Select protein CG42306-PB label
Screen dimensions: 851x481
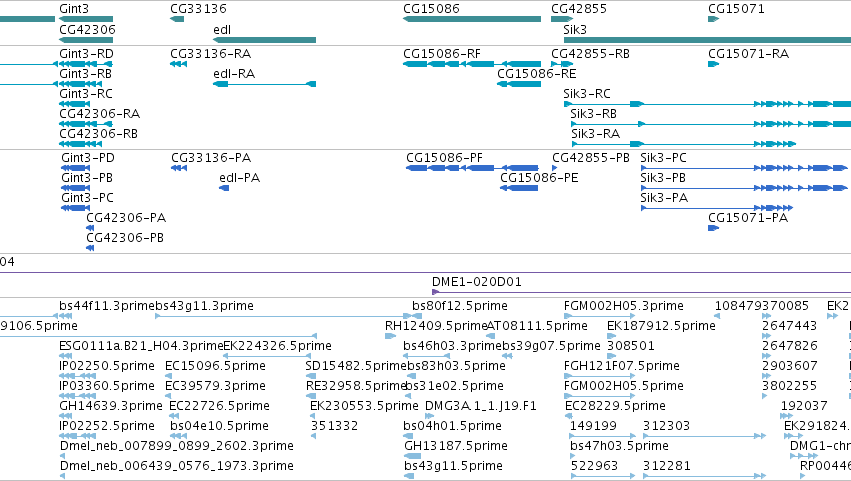coord(125,238)
